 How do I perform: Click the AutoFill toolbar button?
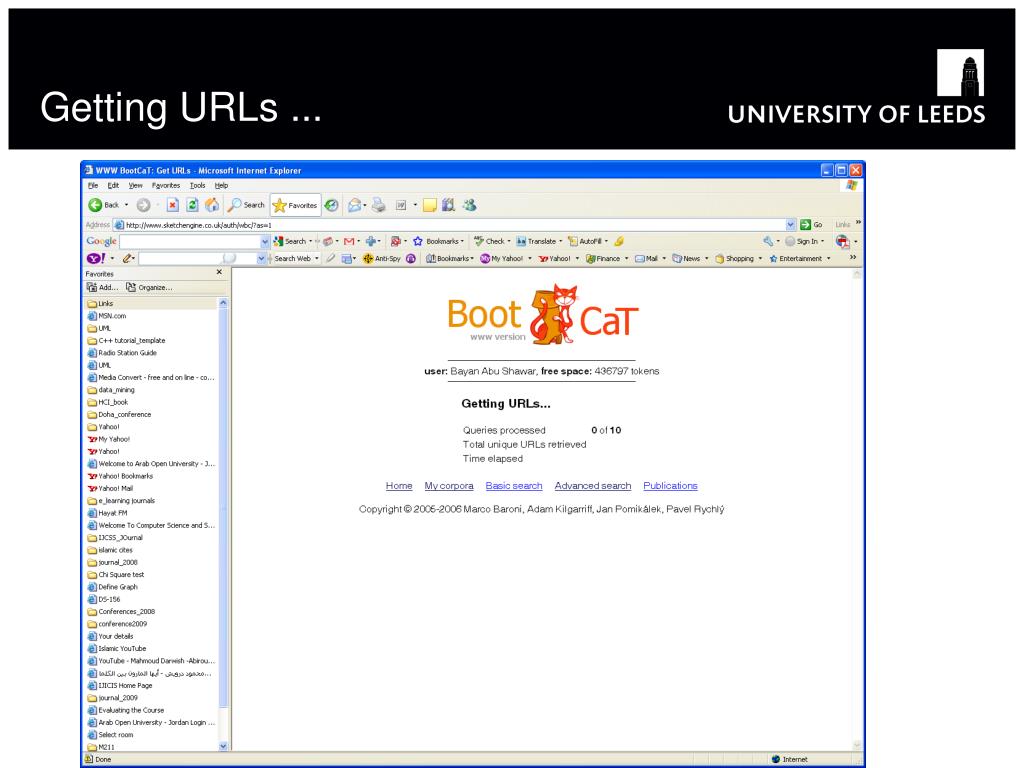(x=585, y=242)
